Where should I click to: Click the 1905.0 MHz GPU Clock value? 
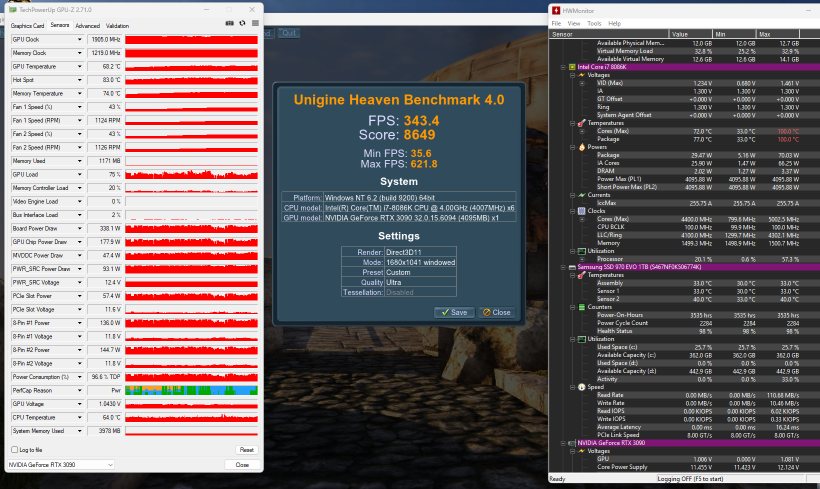[105, 40]
